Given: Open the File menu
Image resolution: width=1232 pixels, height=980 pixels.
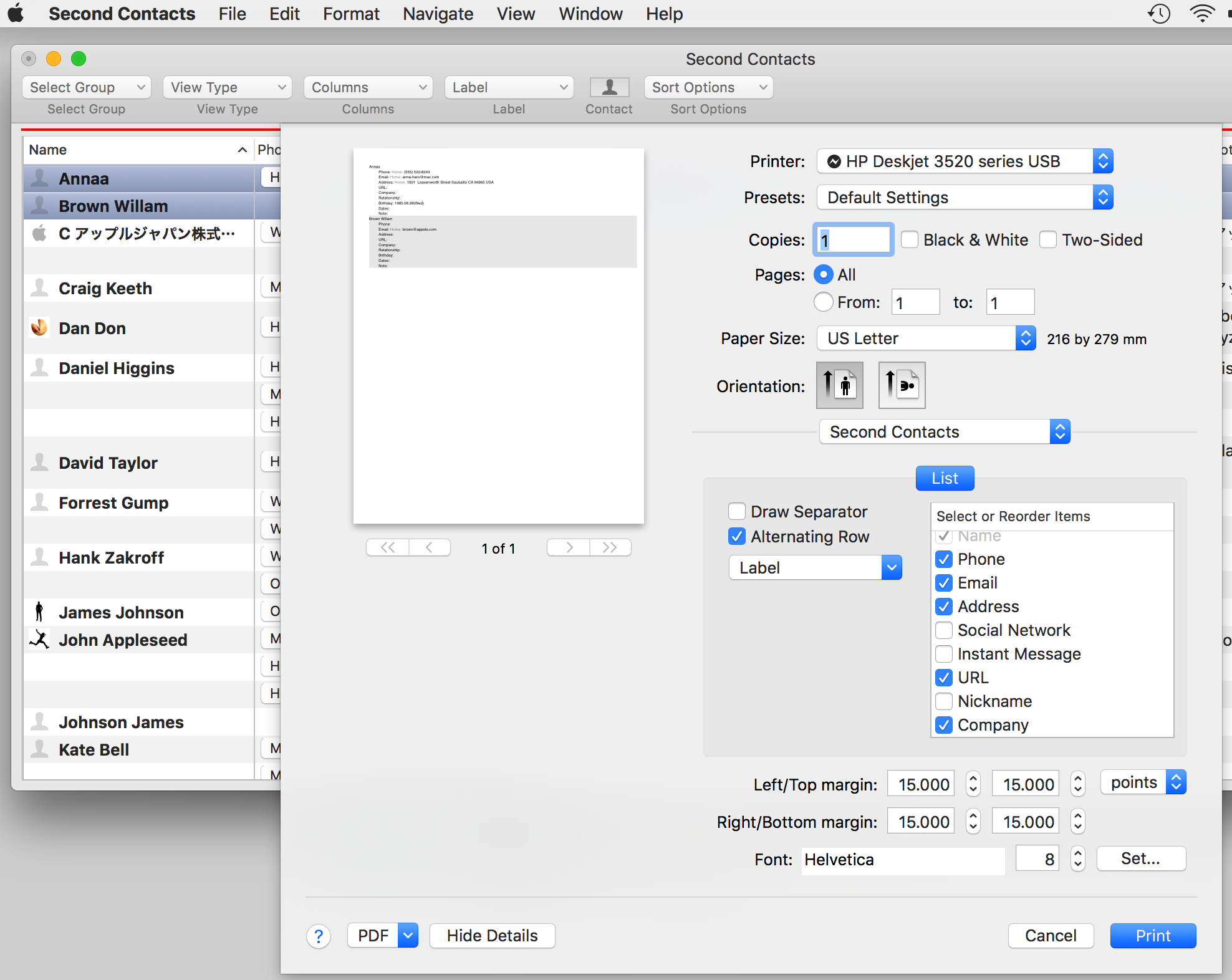Looking at the screenshot, I should click(x=233, y=14).
